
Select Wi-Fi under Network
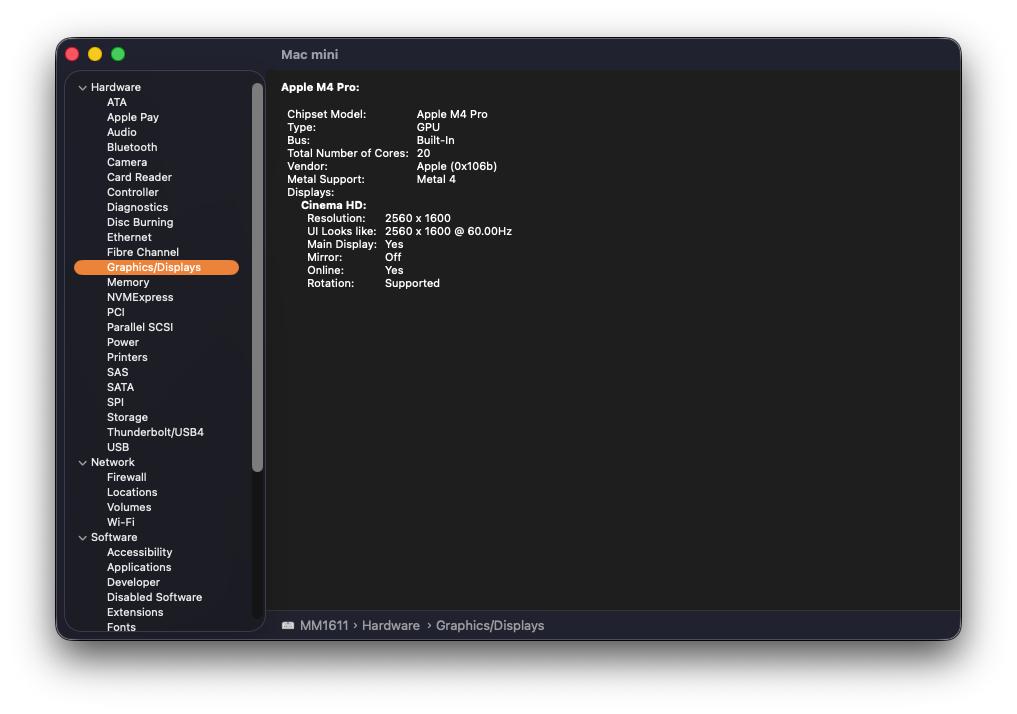point(120,522)
